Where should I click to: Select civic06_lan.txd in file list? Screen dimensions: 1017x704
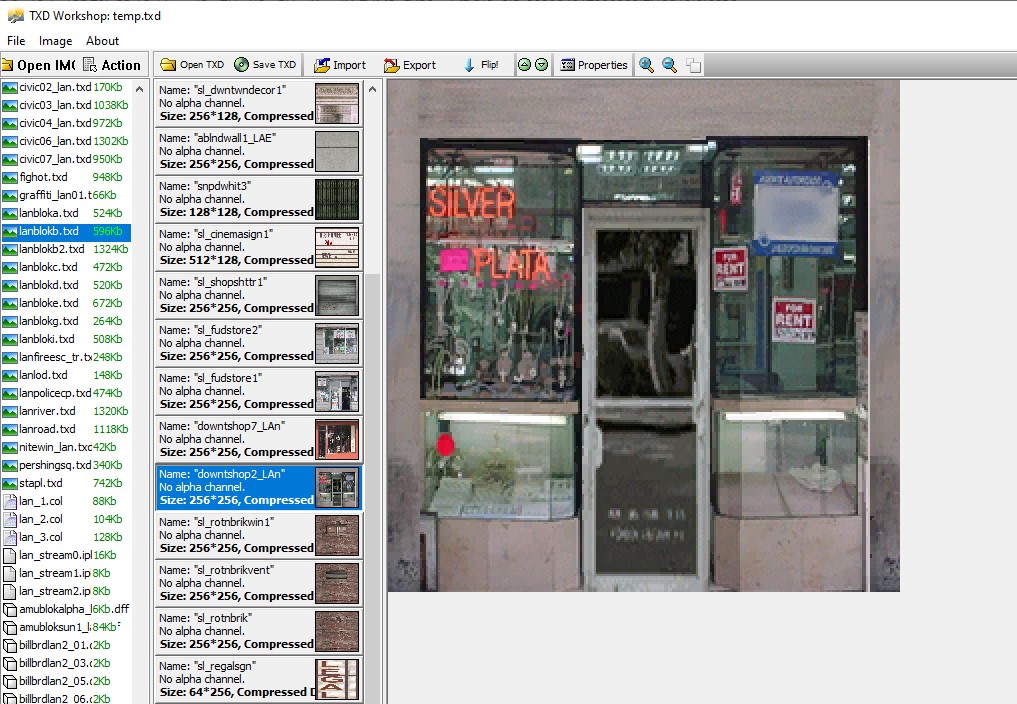point(66,141)
